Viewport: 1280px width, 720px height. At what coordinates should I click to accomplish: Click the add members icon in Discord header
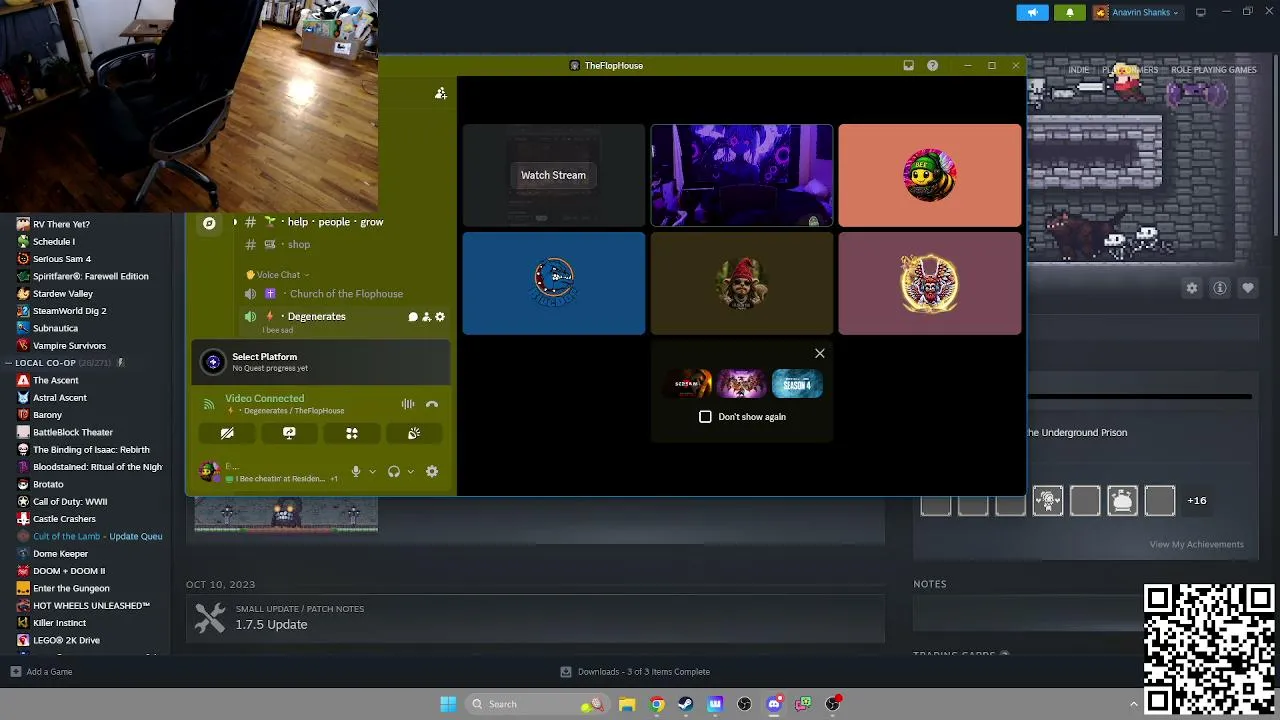click(441, 93)
